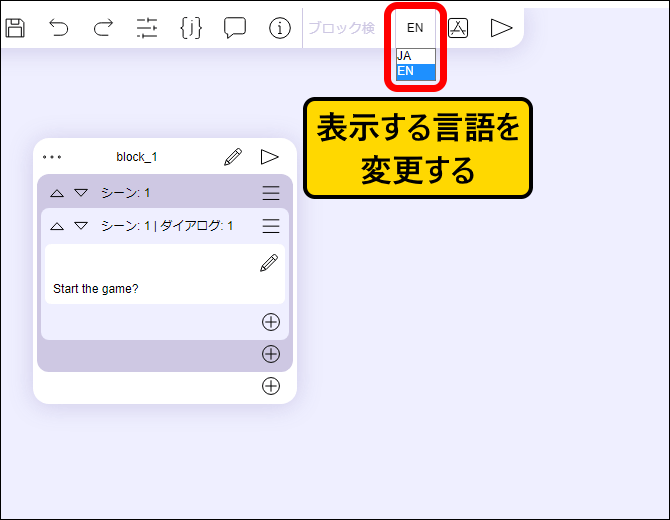This screenshot has width=670, height=520.
Task: Click the translation icon beside the language selector
Action: (458, 28)
